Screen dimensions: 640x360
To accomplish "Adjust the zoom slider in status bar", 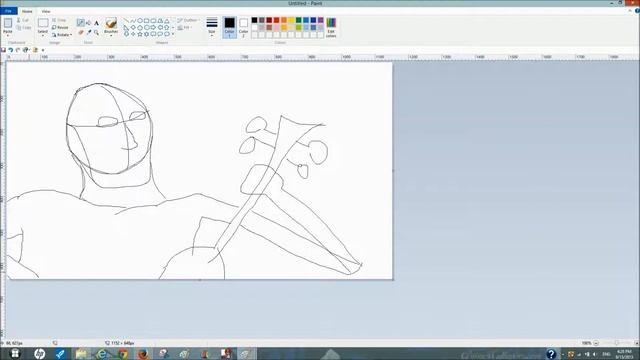I will click(x=616, y=343).
